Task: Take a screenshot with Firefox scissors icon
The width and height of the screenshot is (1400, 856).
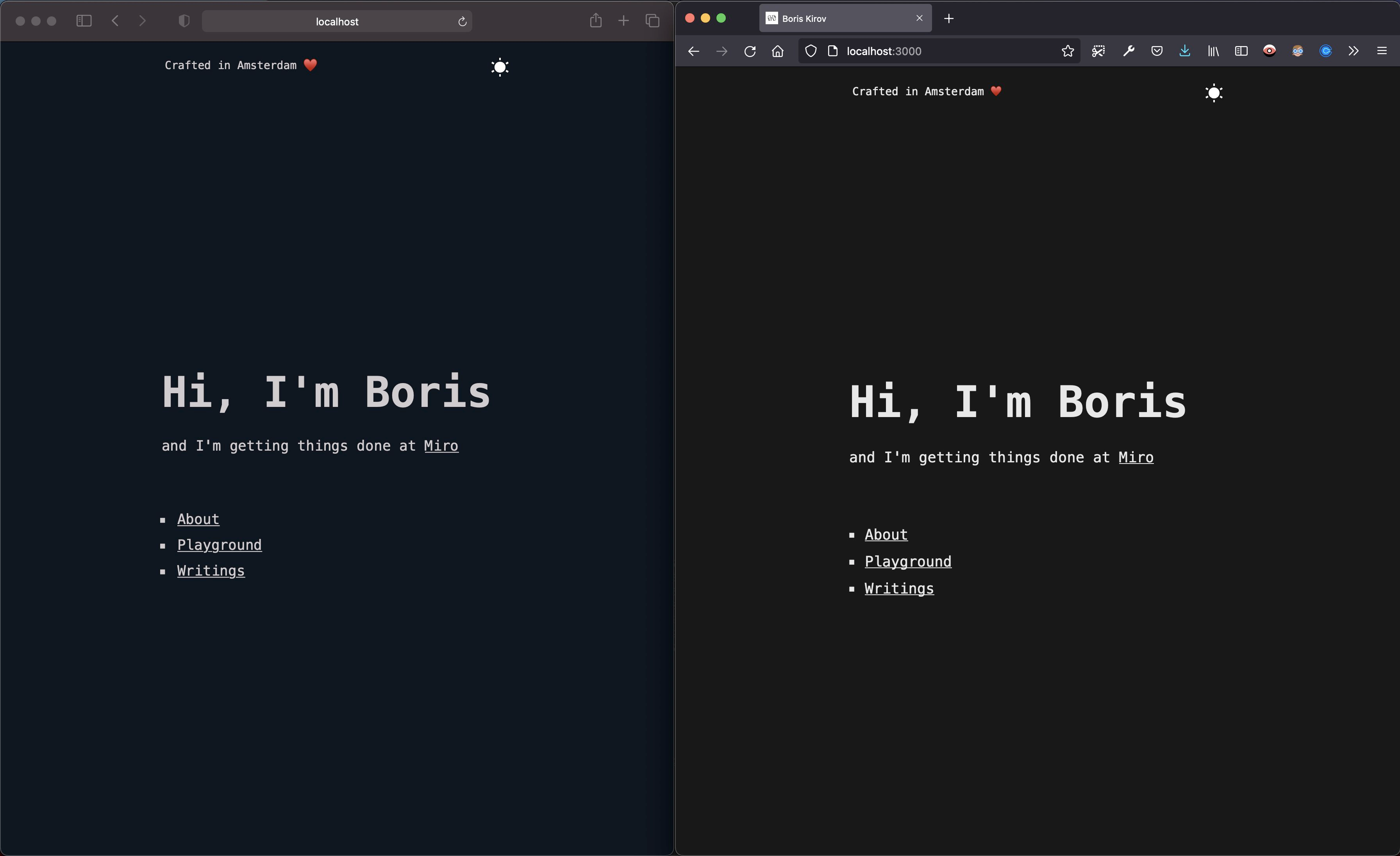Action: point(1098,51)
